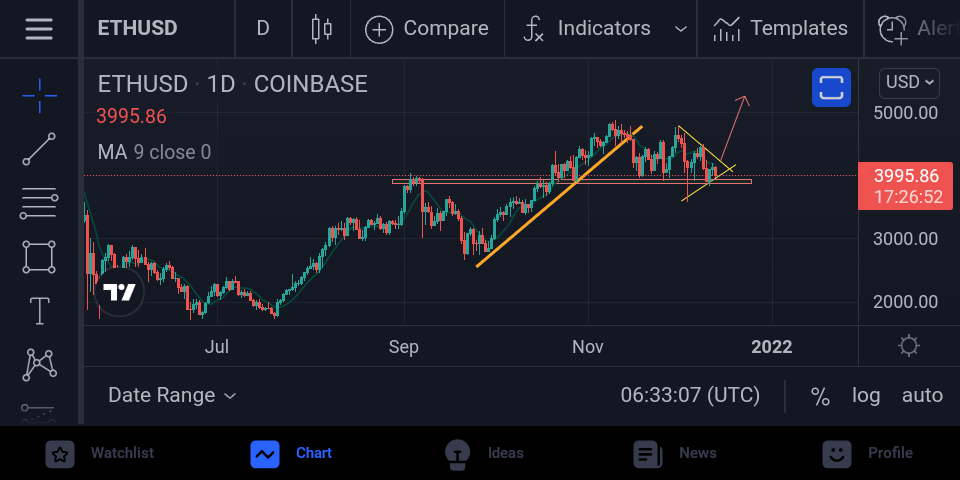Open the hamburger menu
The image size is (960, 480).
[x=39, y=28]
